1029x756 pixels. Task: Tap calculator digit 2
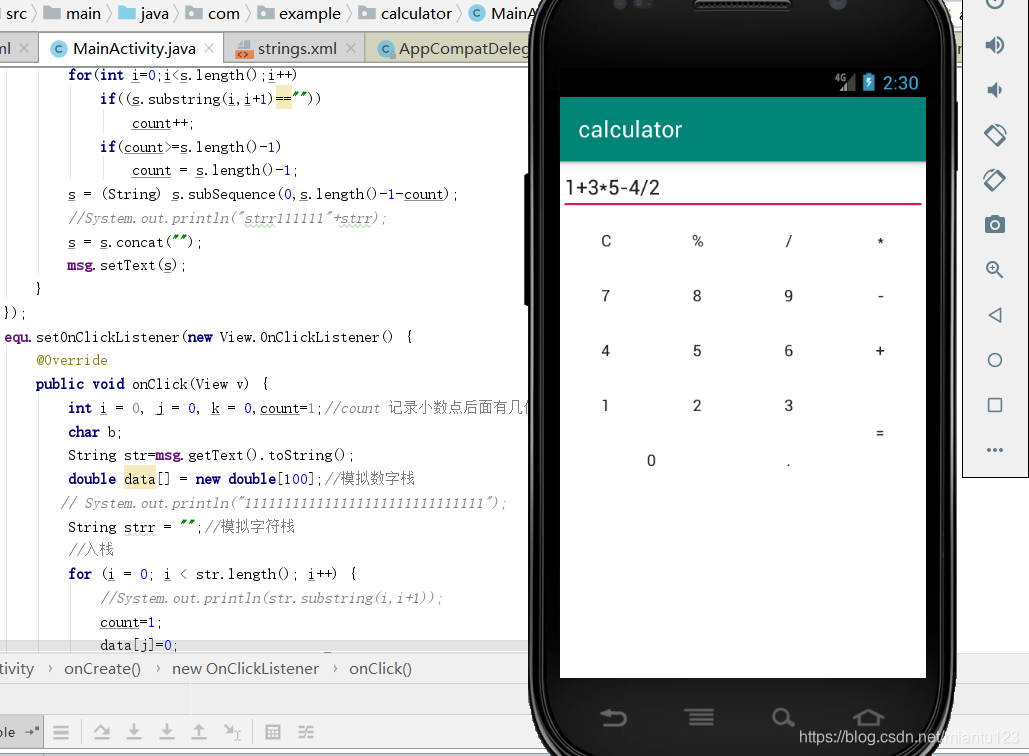pos(697,406)
